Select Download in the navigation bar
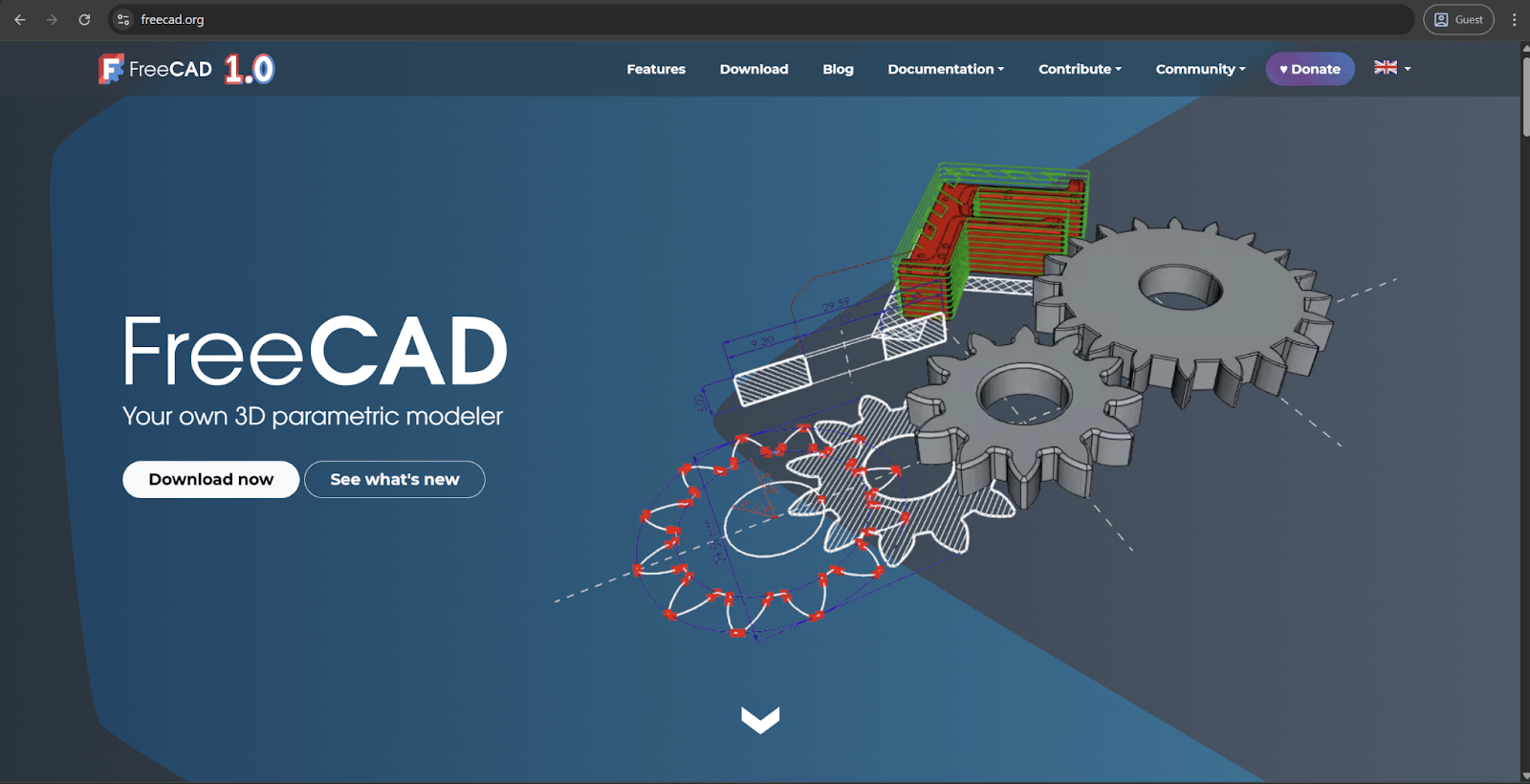1530x784 pixels. pos(754,69)
